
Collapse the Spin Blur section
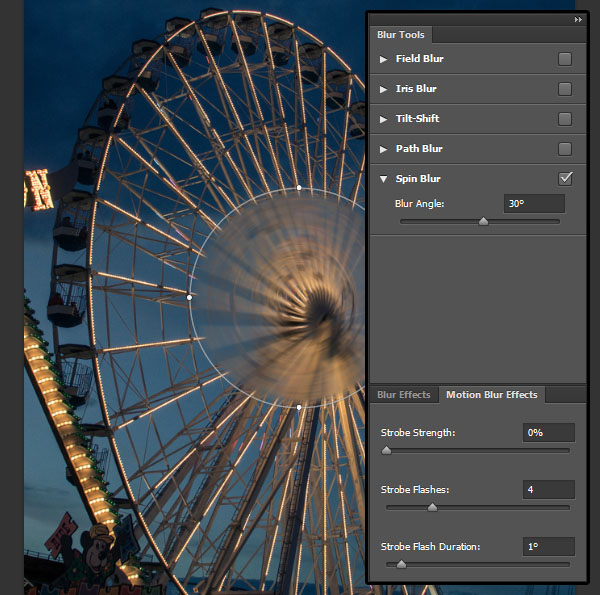tap(383, 179)
